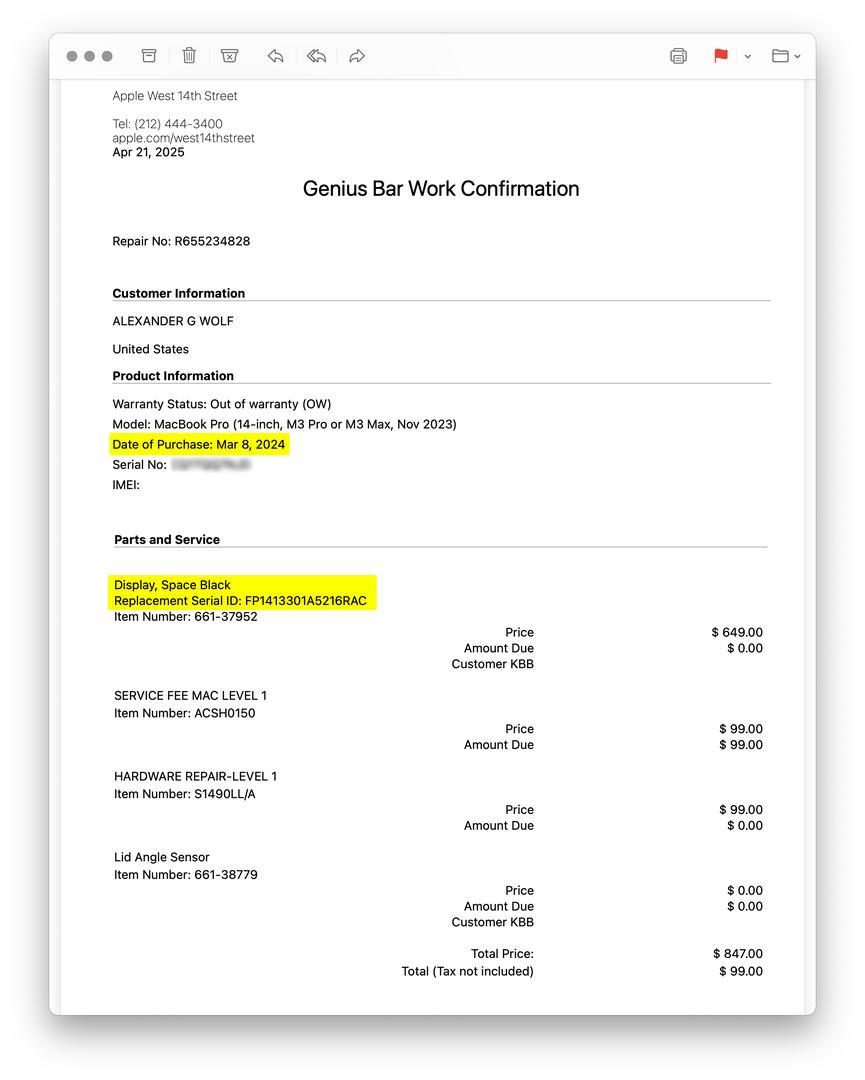Click the HARDWARE REPAIR-LEVEL 1 line
The width and height of the screenshot is (865, 1080).
coord(196,776)
